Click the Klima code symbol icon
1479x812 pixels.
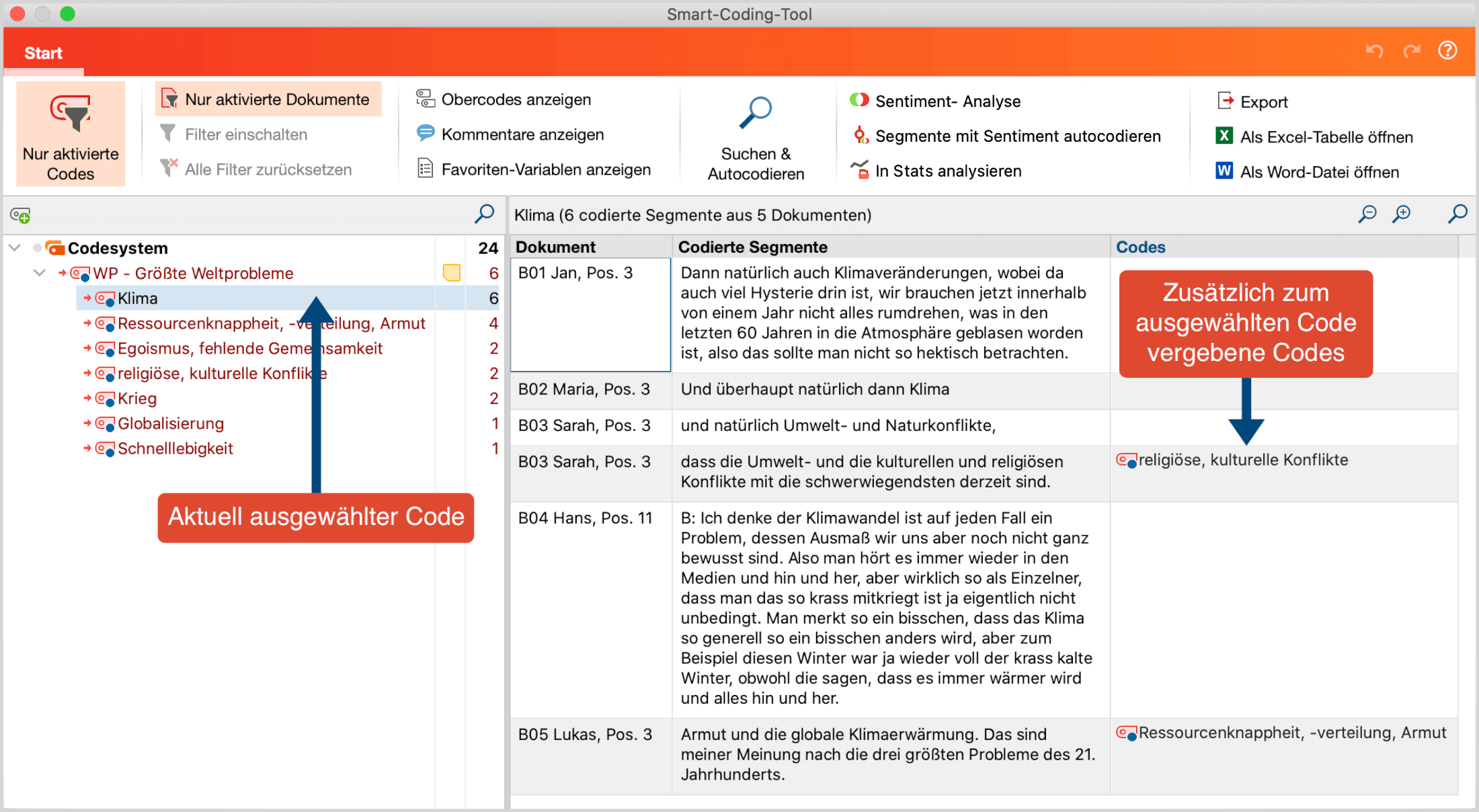point(105,298)
